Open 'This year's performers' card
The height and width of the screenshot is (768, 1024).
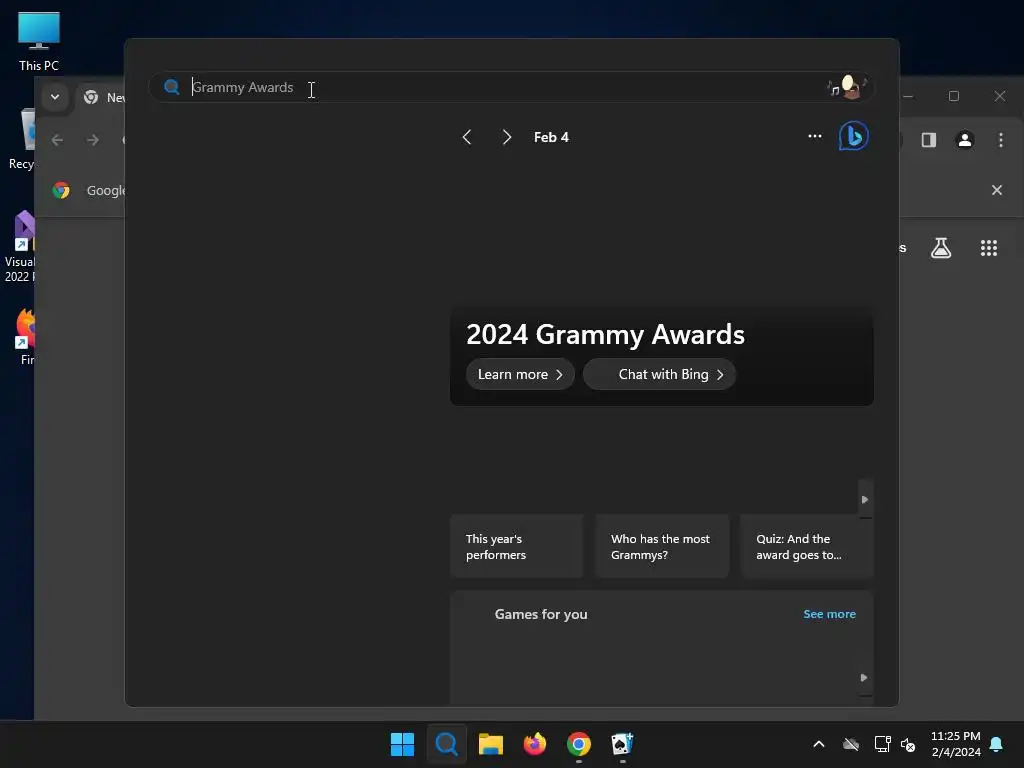(516, 547)
